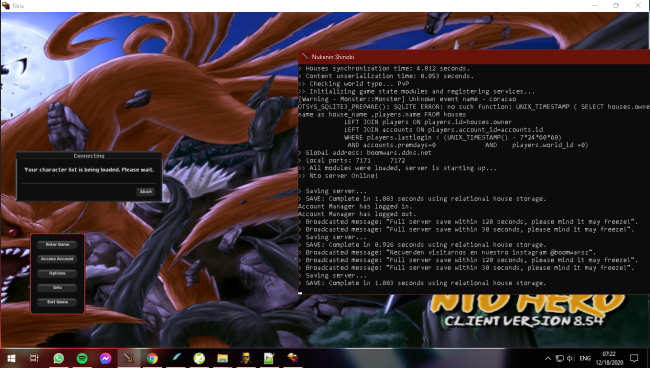Click 'Your character list is being loaded' message
This screenshot has height=368, width=650.
pyautogui.click(x=89, y=170)
